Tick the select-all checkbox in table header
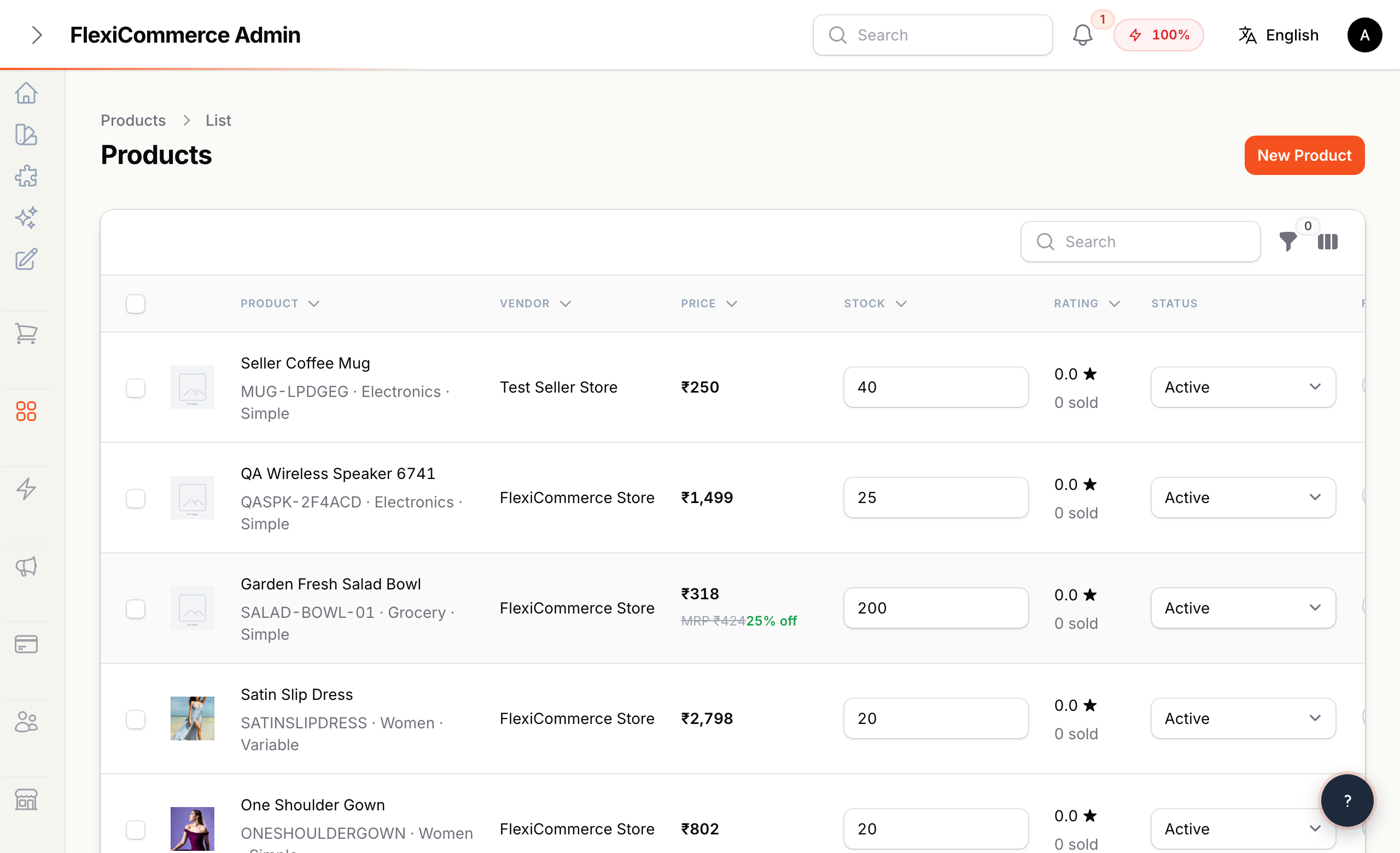The height and width of the screenshot is (853, 1400). pyautogui.click(x=136, y=304)
